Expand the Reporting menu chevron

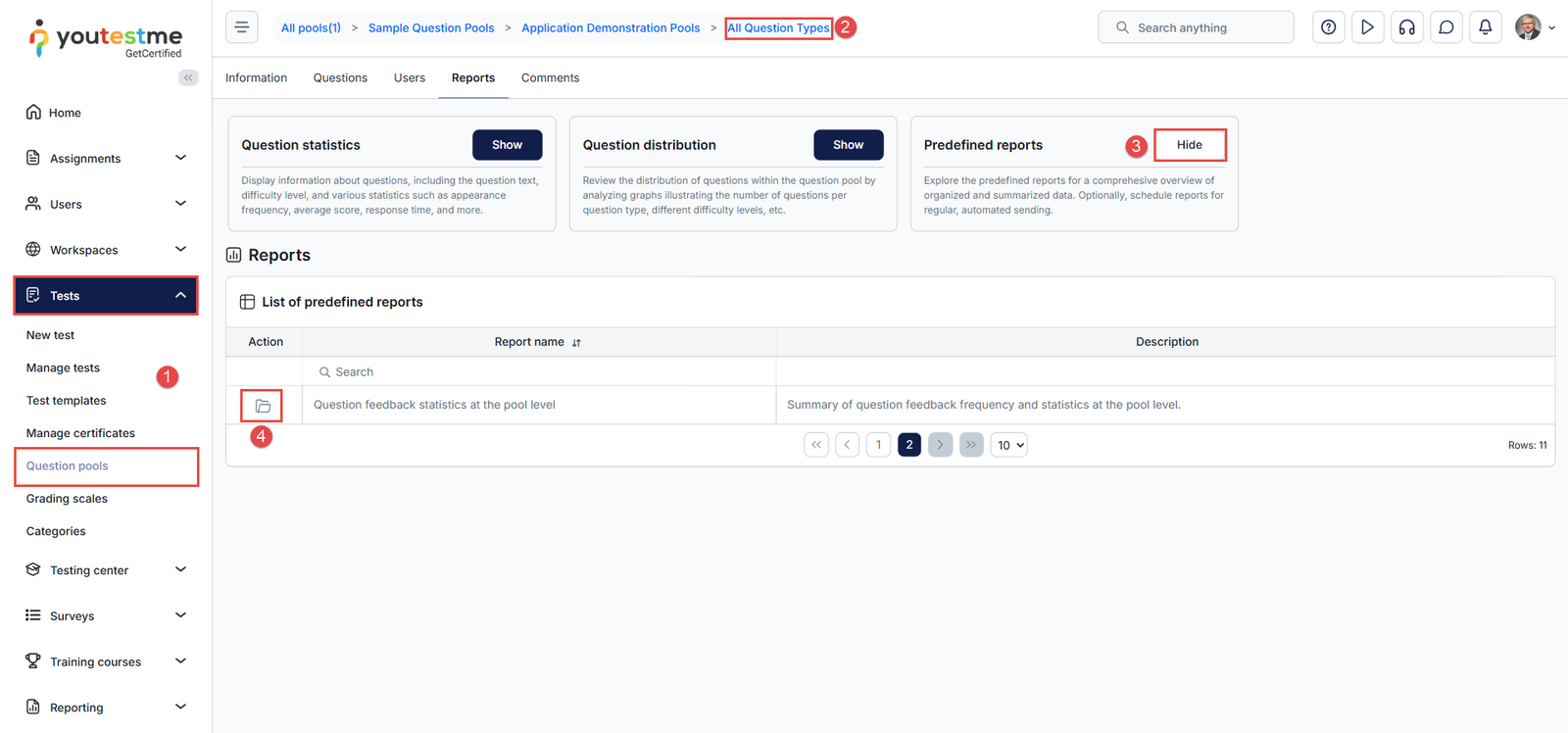tap(180, 707)
